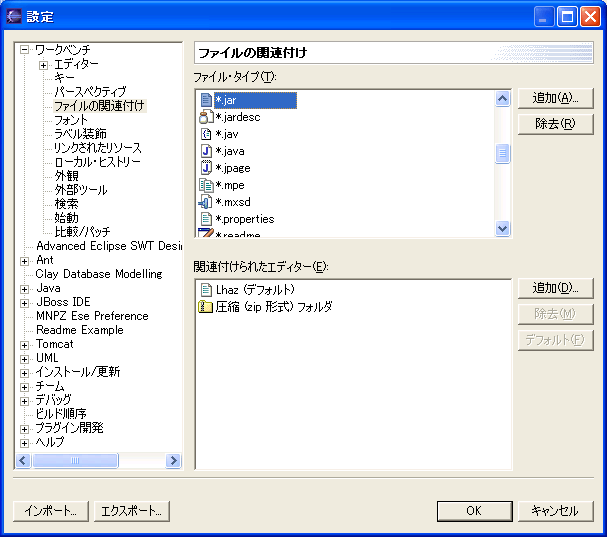
Task: Select *.jav in file type list
Action: coord(226,134)
